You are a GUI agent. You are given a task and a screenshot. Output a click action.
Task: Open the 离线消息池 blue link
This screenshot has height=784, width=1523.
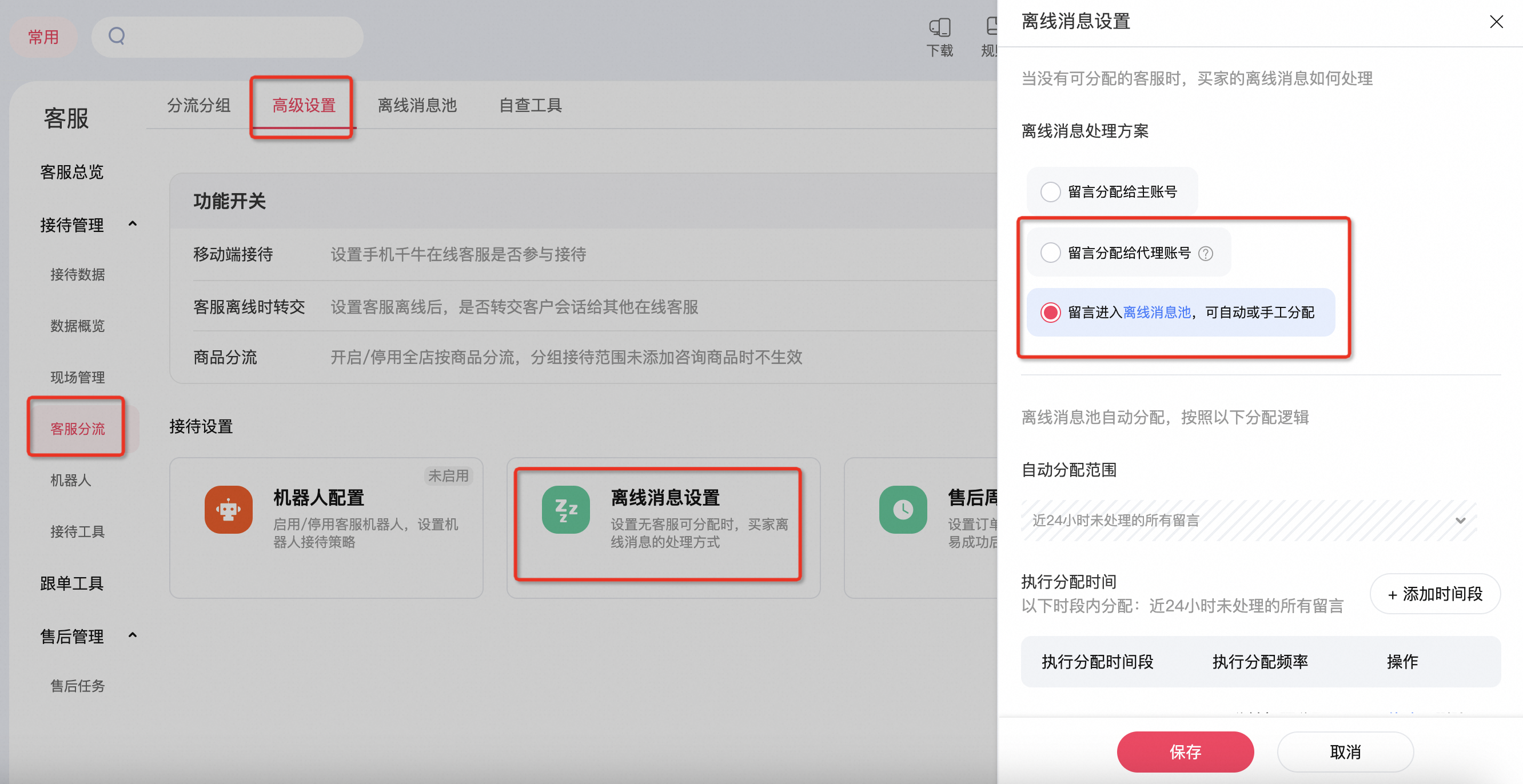[1157, 313]
